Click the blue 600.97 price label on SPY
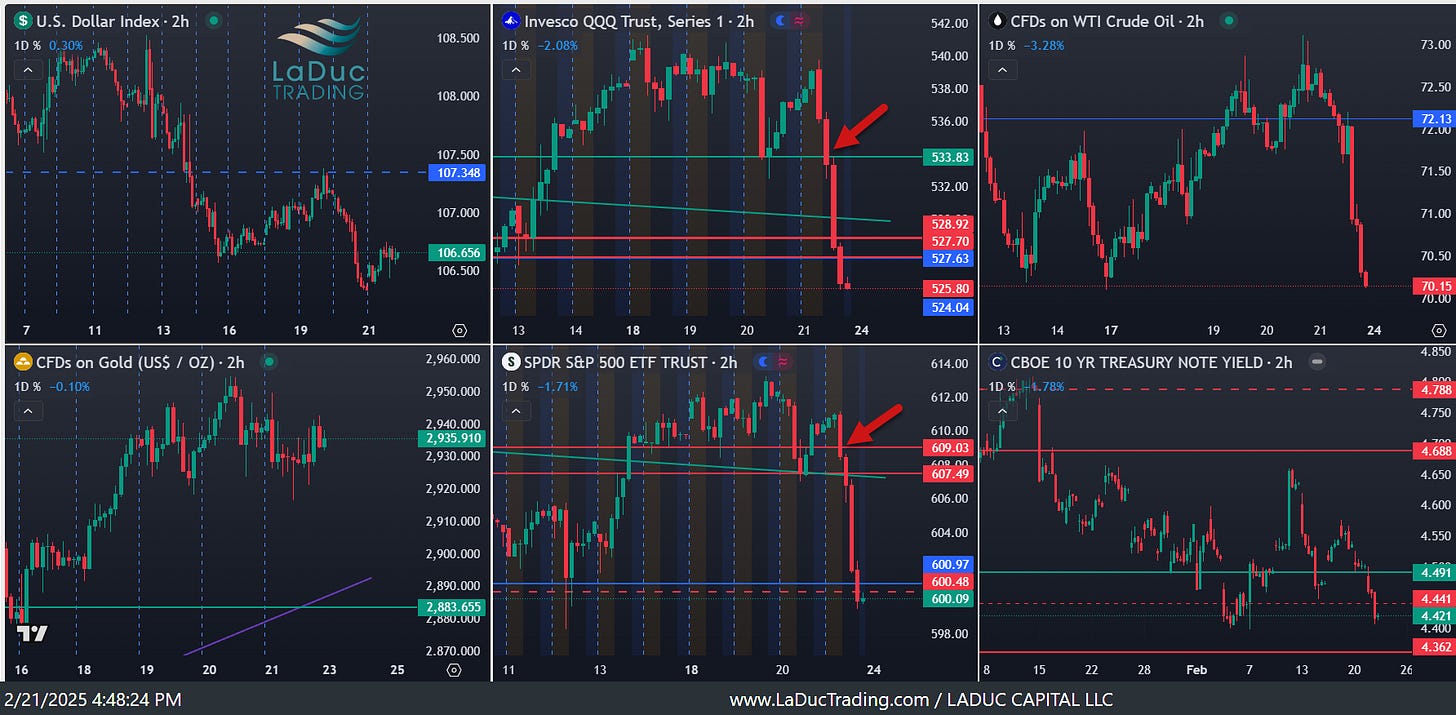1456x715 pixels. pyautogui.click(x=947, y=565)
